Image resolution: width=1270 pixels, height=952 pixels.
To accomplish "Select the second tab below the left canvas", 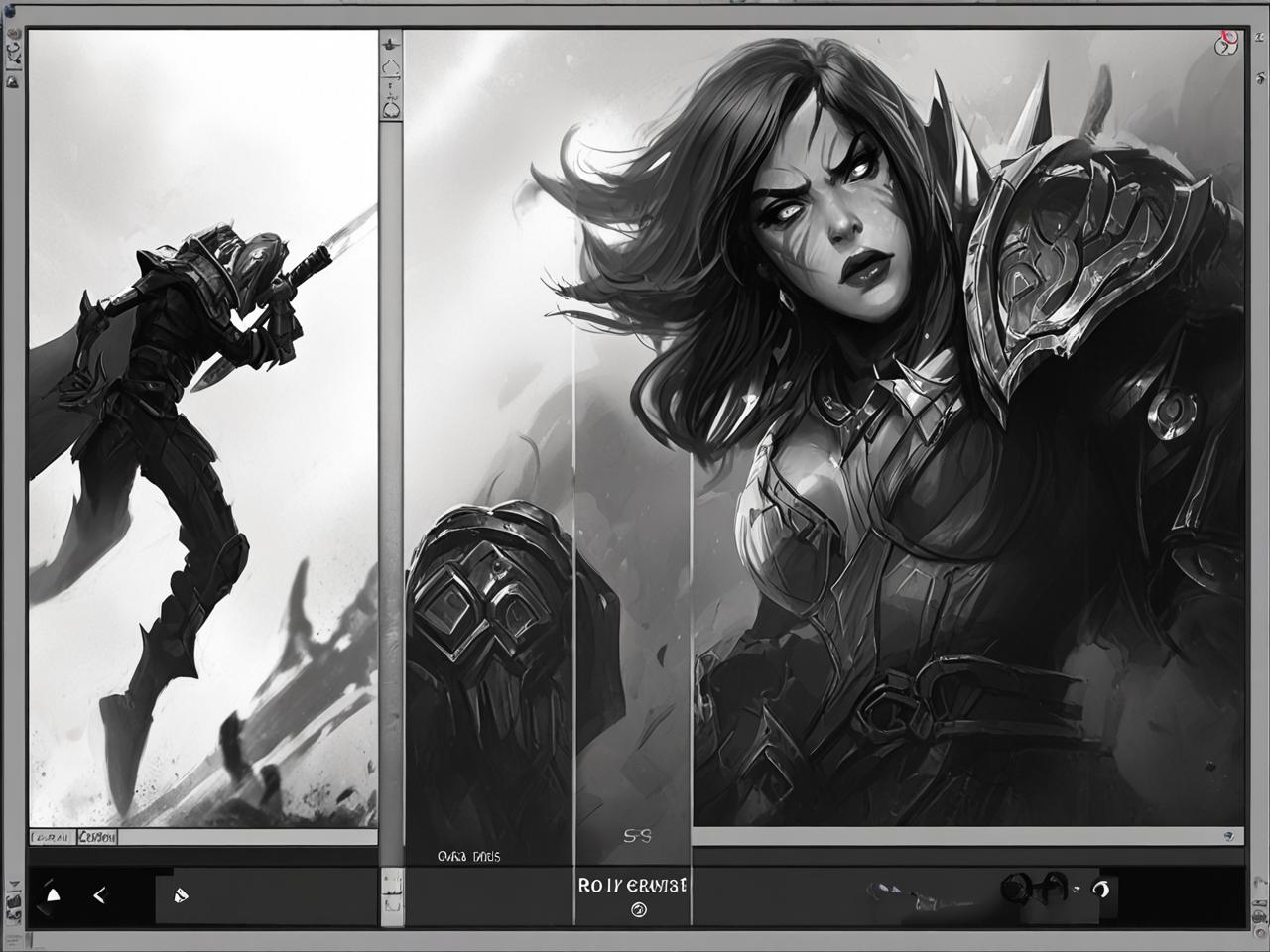I will click(x=97, y=837).
